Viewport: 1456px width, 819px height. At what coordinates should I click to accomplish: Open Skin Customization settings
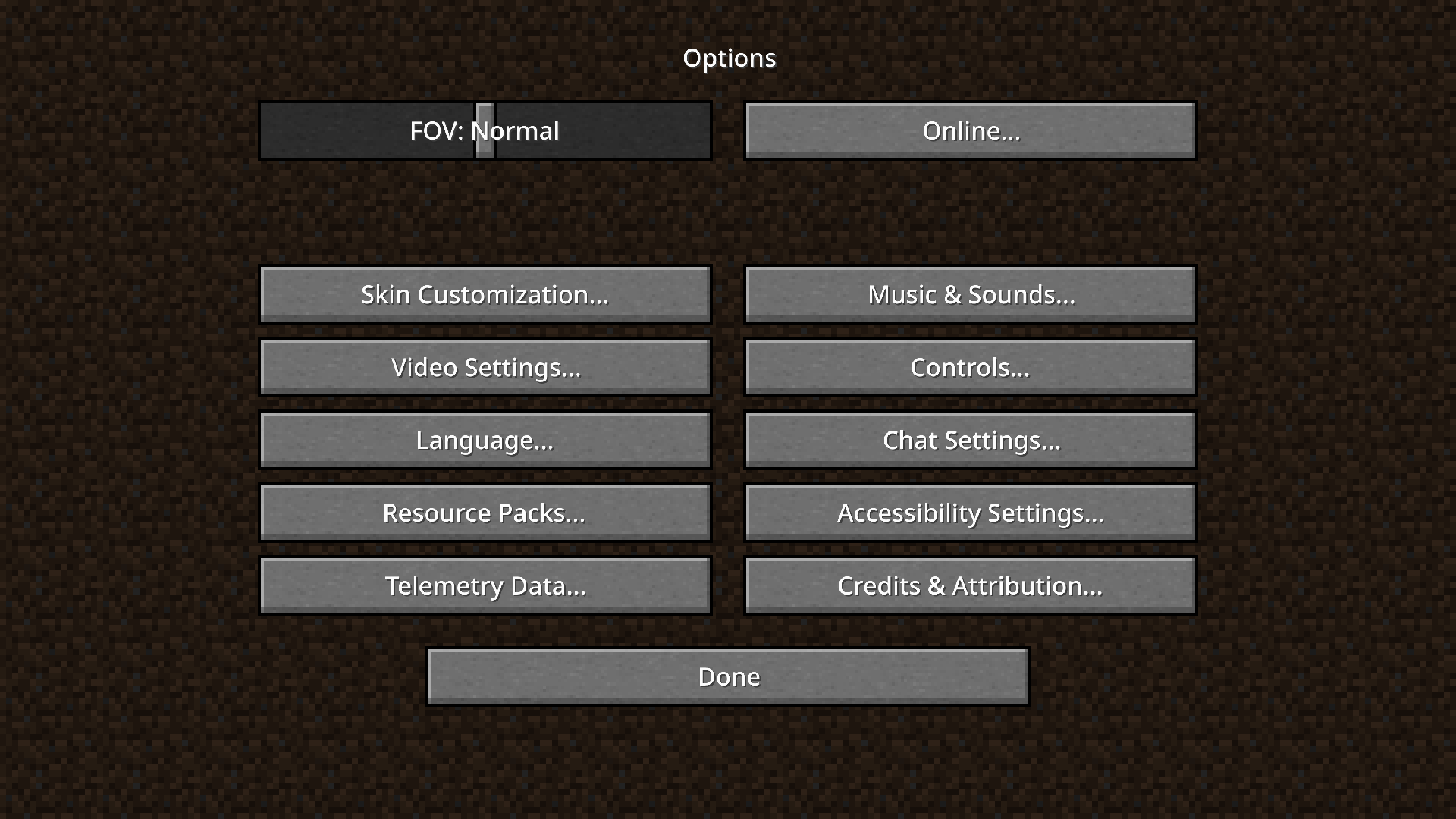485,294
